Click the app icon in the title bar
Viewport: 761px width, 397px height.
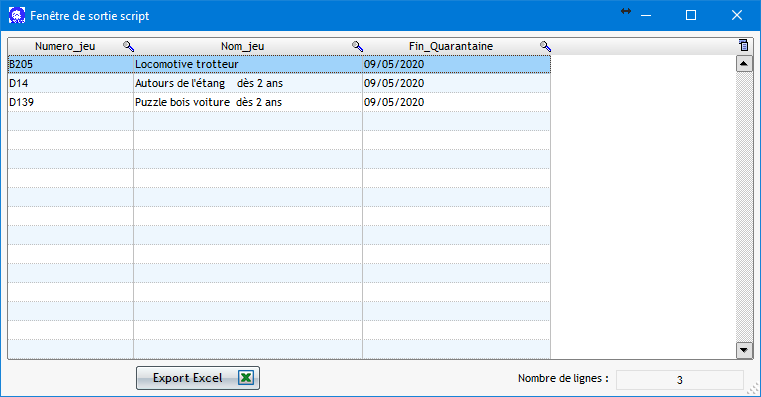click(17, 16)
